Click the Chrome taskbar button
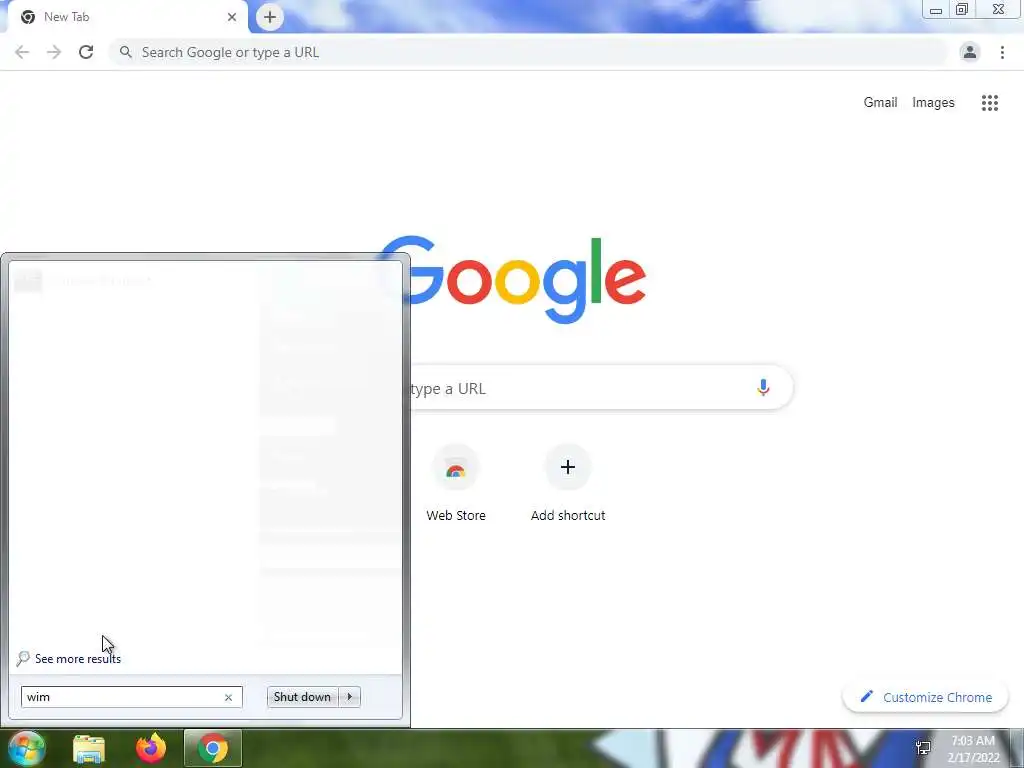Image resolution: width=1024 pixels, height=768 pixels. 213,748
